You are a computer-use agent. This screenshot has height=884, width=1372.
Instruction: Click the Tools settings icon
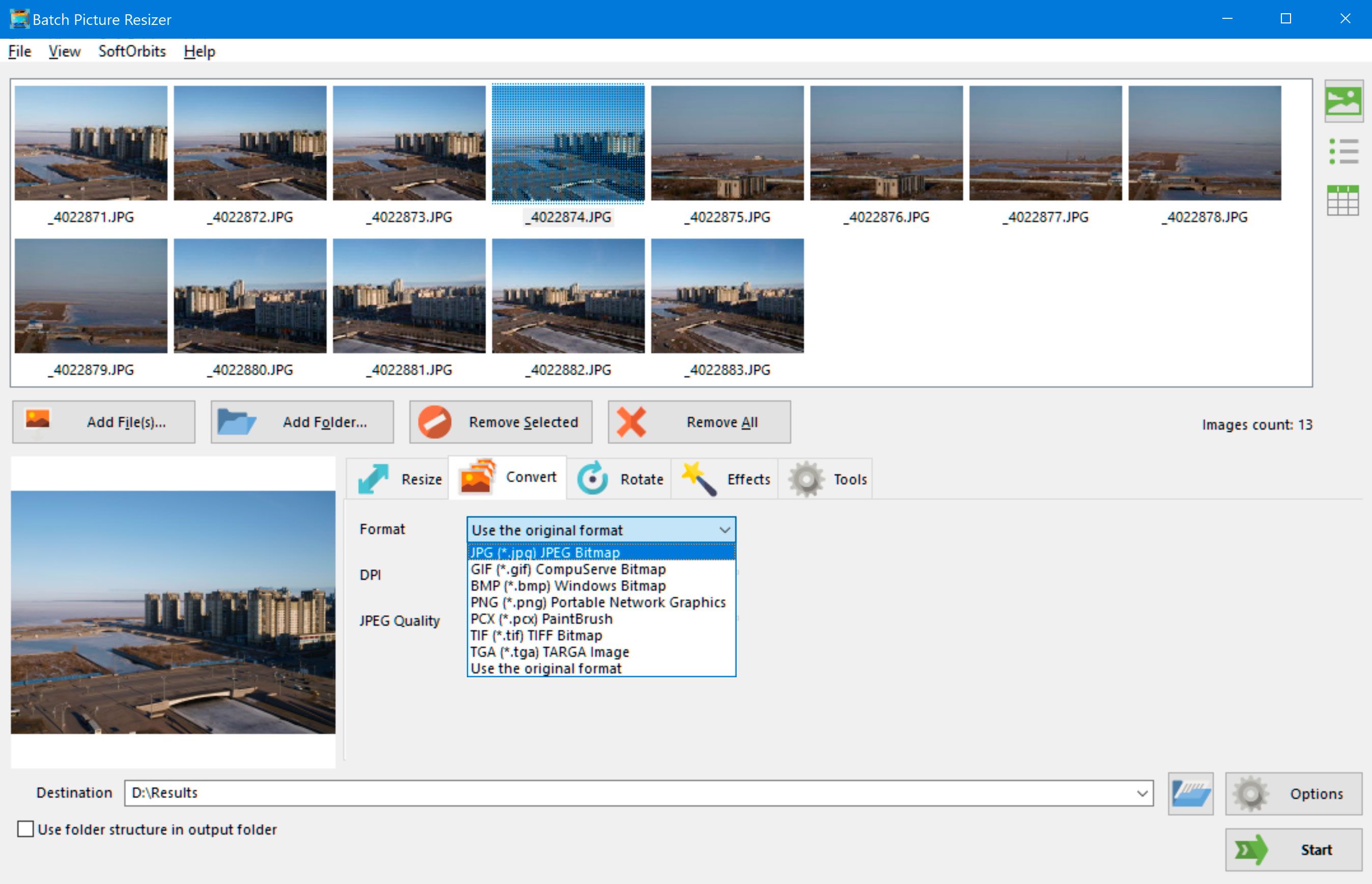click(807, 479)
